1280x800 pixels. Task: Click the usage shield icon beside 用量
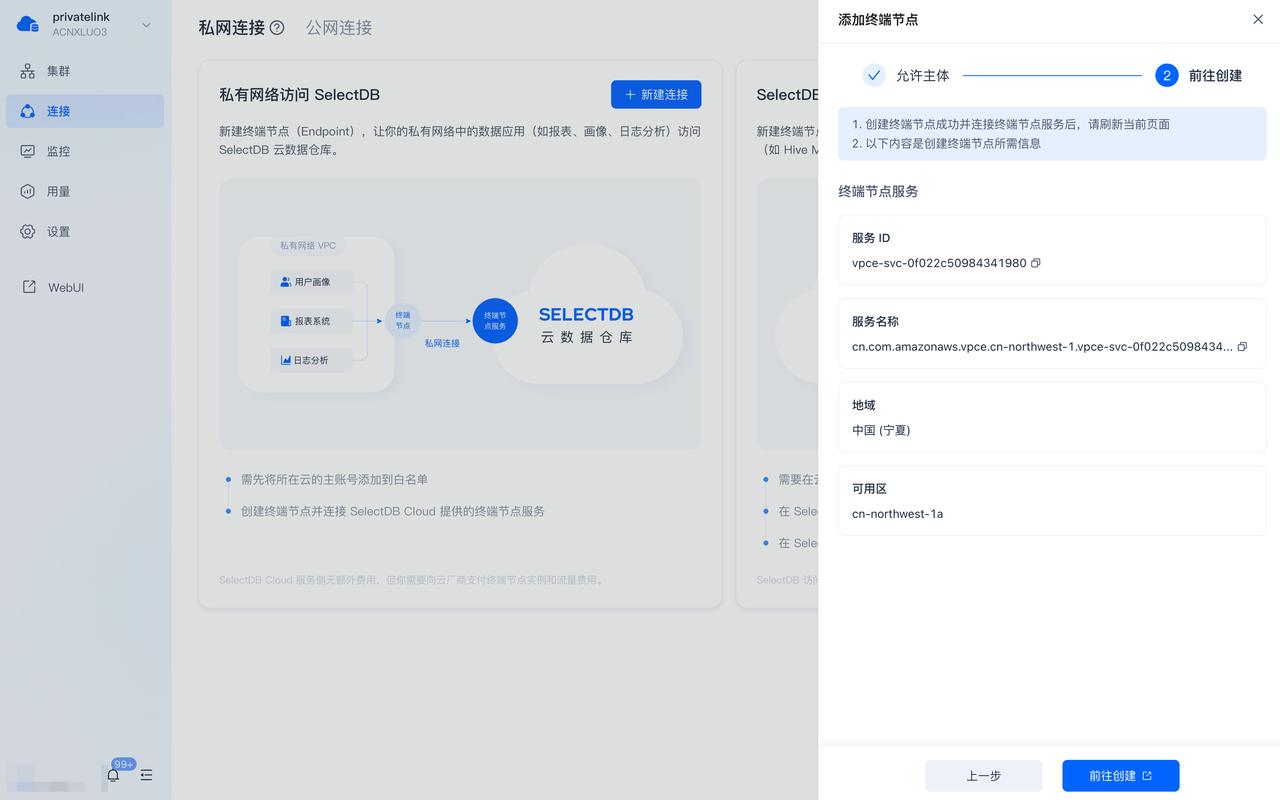(28, 191)
